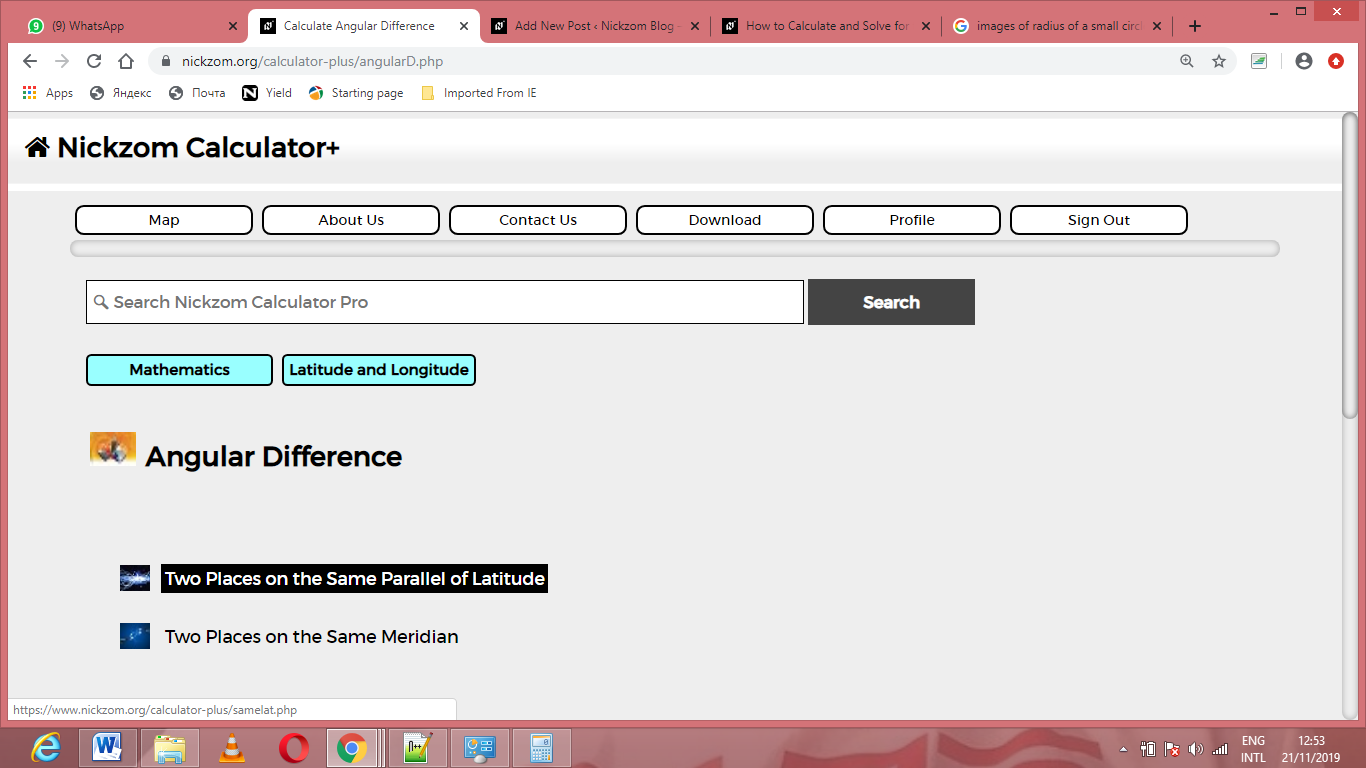This screenshot has height=768, width=1366.
Task: Switch to the Add New Post Nickzom Blog tab
Action: [x=594, y=26]
